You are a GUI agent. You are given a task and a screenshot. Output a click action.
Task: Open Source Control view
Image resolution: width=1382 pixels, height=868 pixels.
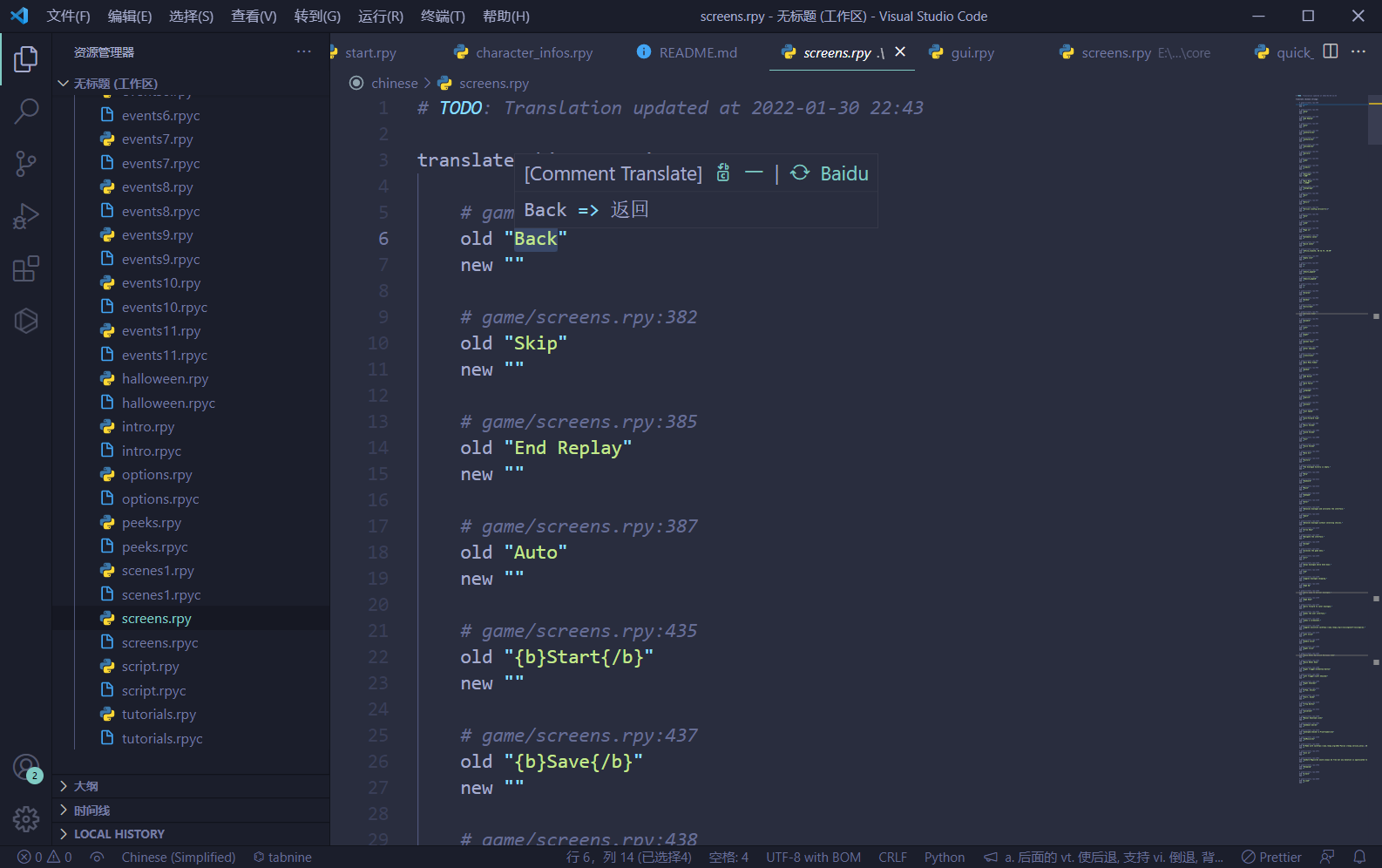(26, 163)
